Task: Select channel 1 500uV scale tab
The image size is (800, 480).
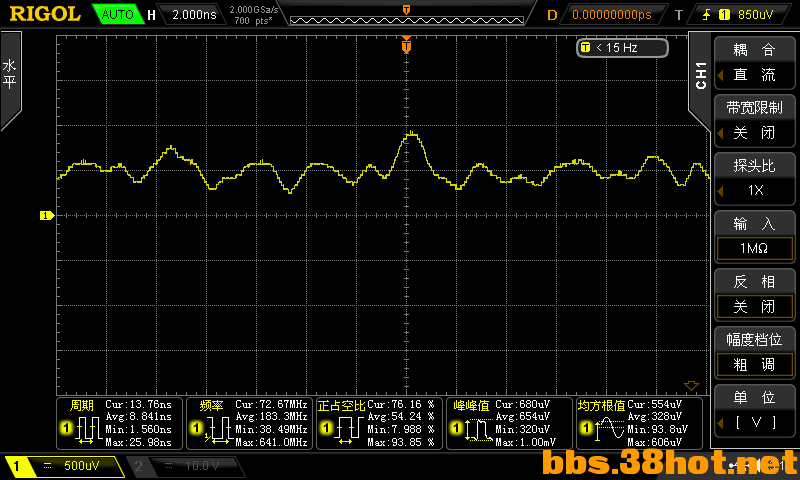Action: click(x=64, y=466)
